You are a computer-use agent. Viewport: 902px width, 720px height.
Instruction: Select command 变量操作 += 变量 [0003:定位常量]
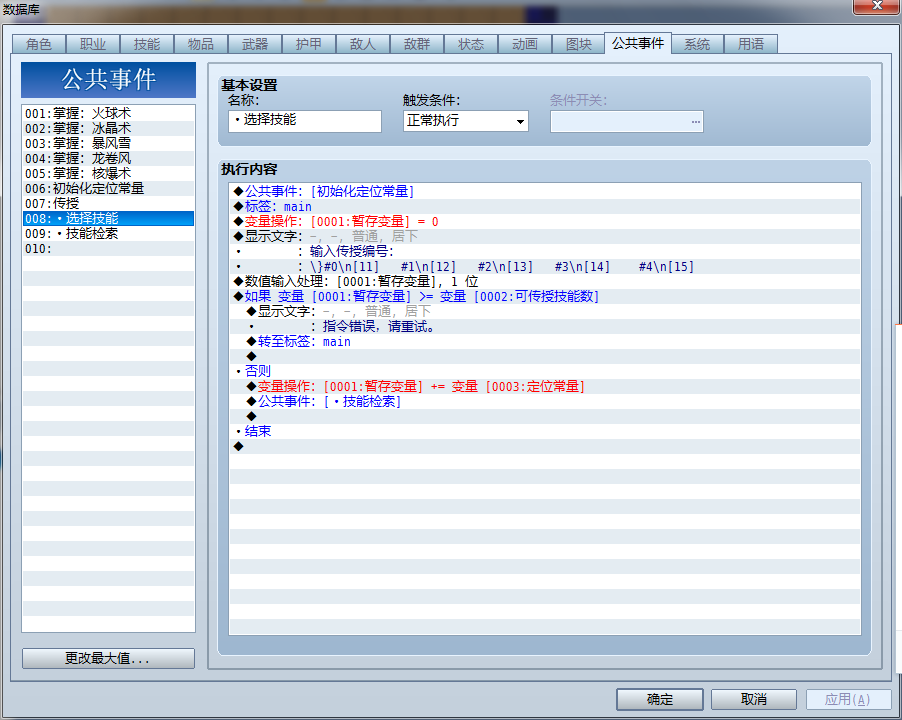(545, 386)
